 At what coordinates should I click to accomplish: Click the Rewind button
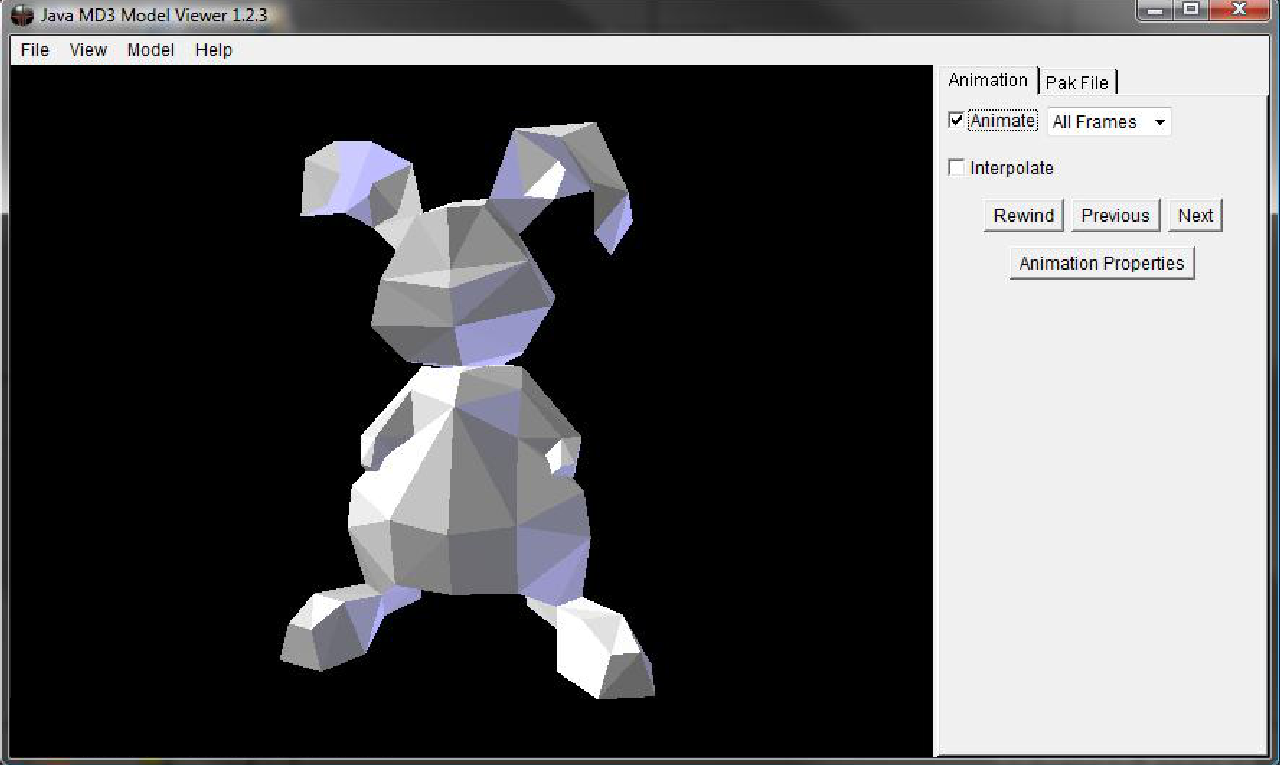pyautogui.click(x=1023, y=215)
